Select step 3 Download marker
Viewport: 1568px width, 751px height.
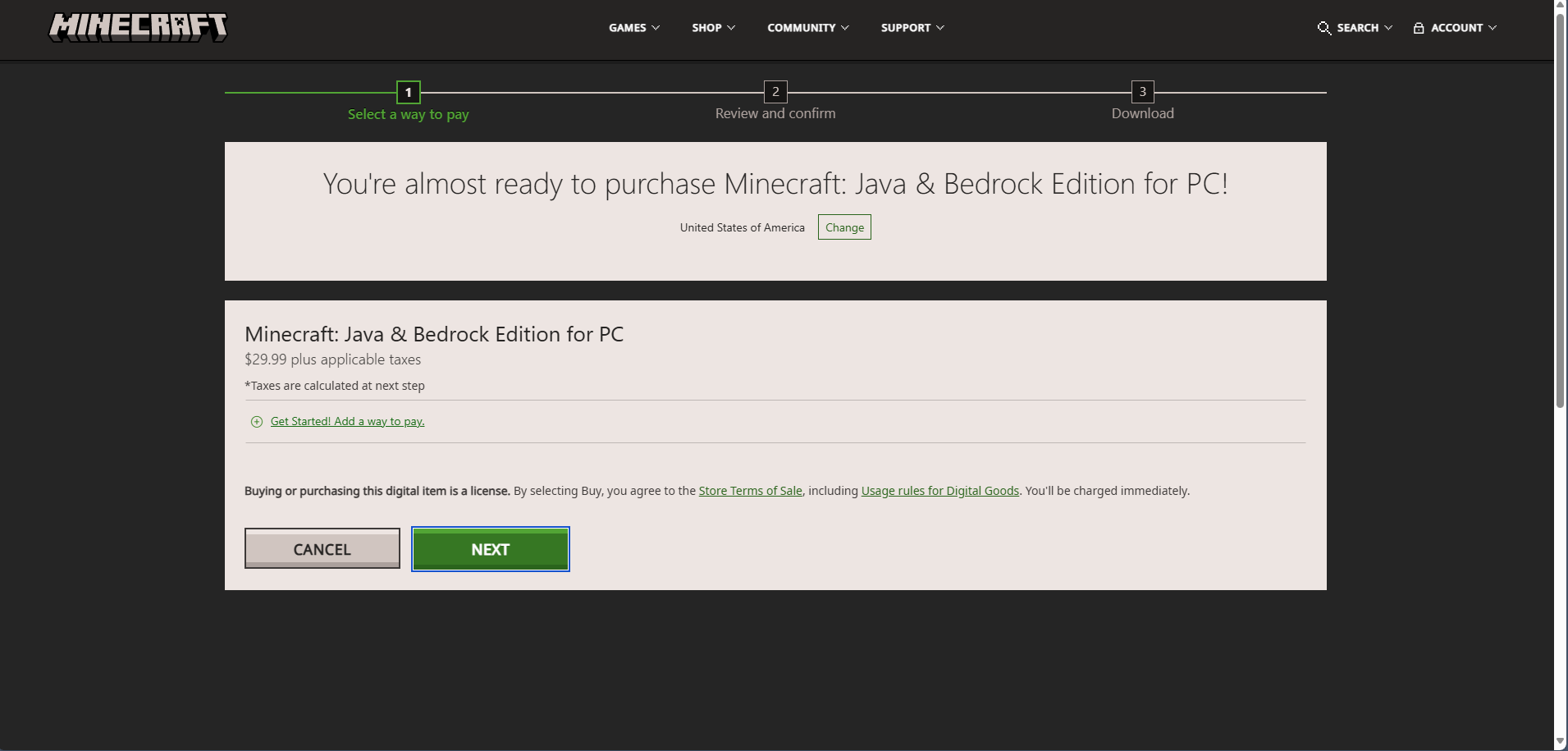pos(1142,92)
